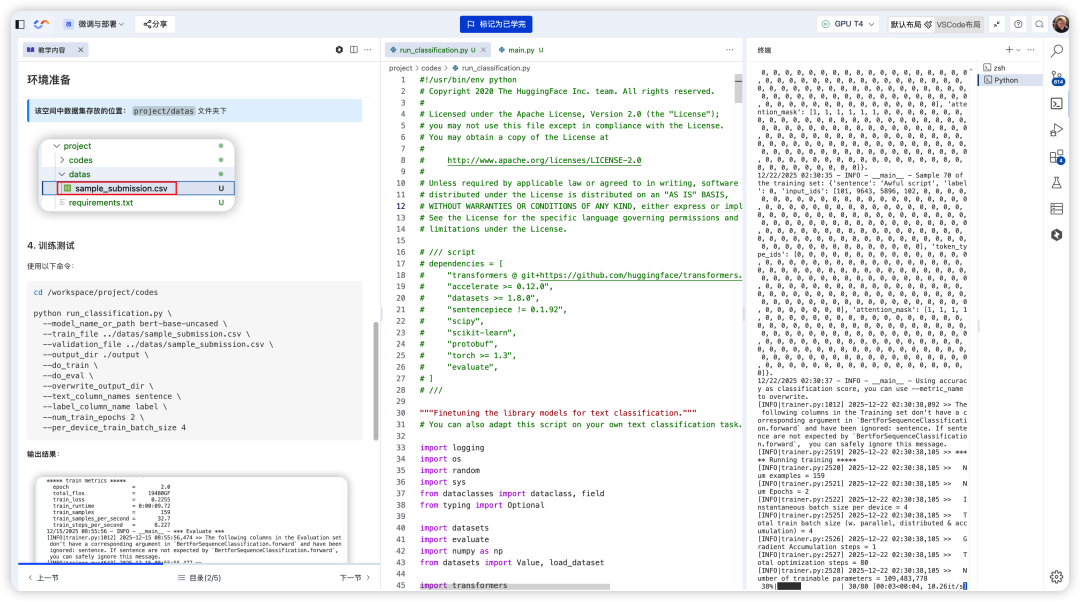
Task: Close the 教学内容 tab
Action: point(81,50)
